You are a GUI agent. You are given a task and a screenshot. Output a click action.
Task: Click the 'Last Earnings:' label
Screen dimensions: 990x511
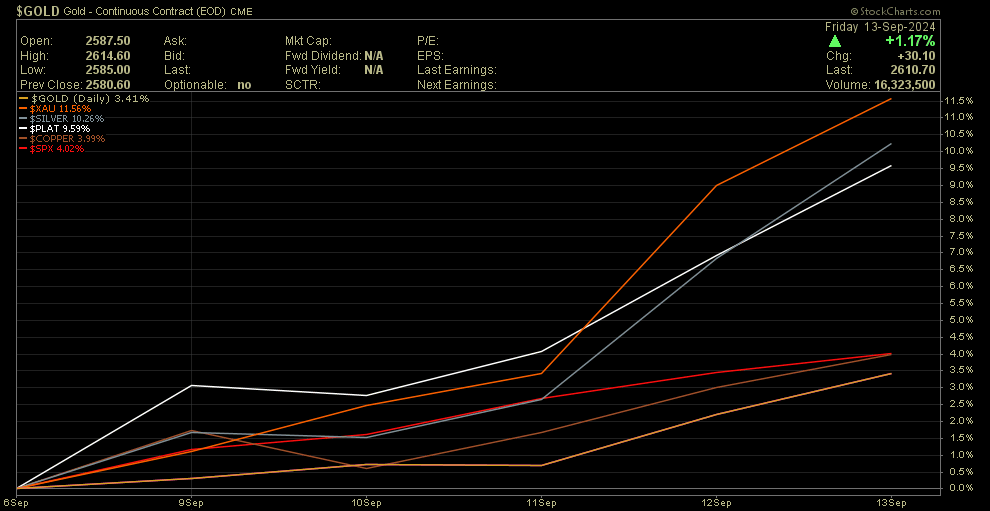(456, 69)
